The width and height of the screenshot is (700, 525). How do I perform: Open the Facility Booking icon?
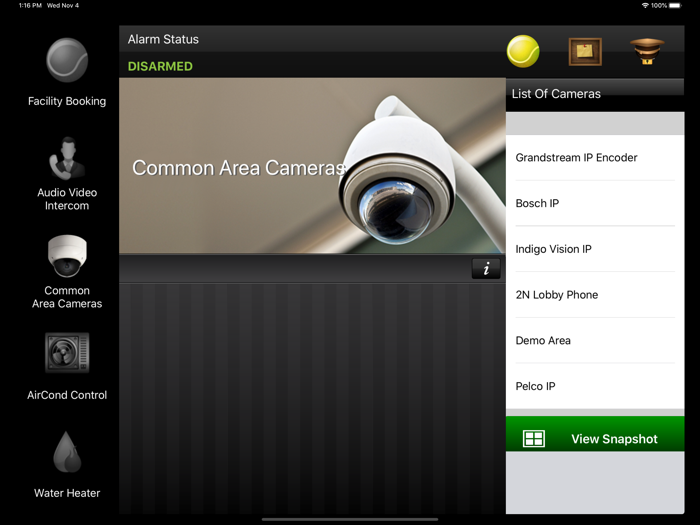pos(67,60)
